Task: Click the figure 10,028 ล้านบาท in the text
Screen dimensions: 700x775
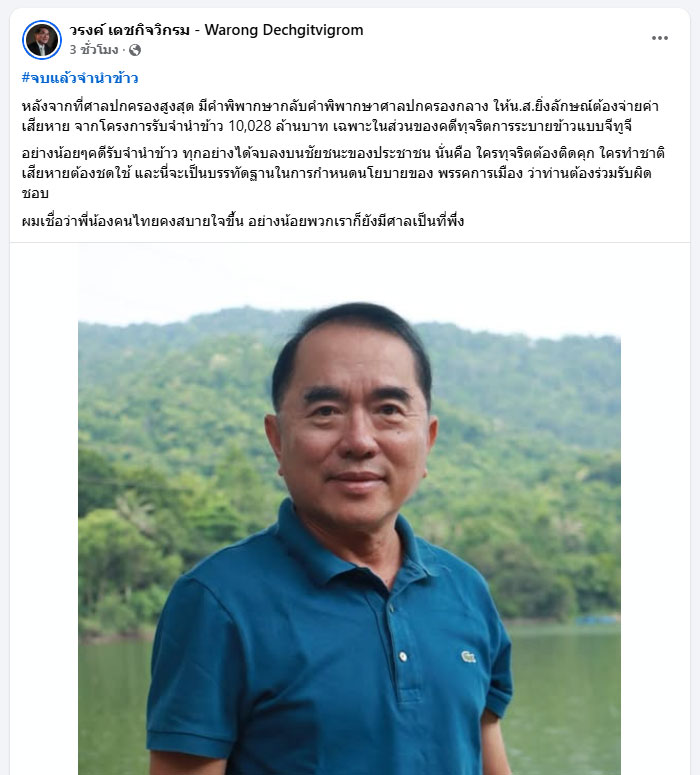Action: (278, 127)
